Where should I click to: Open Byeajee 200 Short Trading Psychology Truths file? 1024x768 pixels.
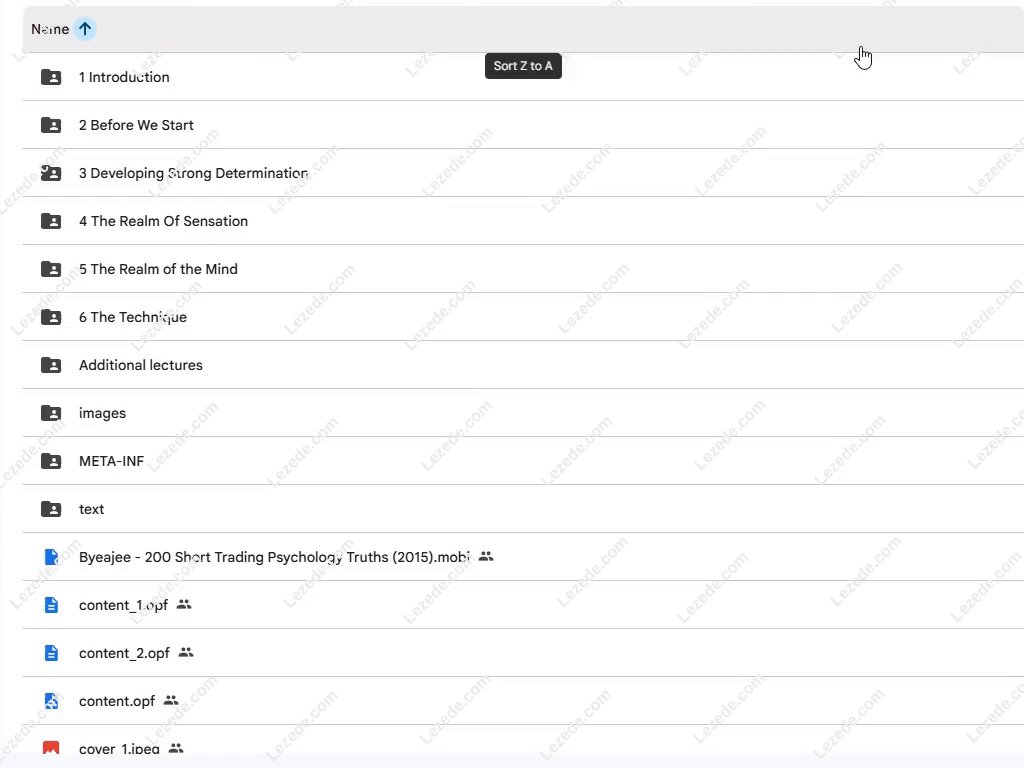coord(274,557)
